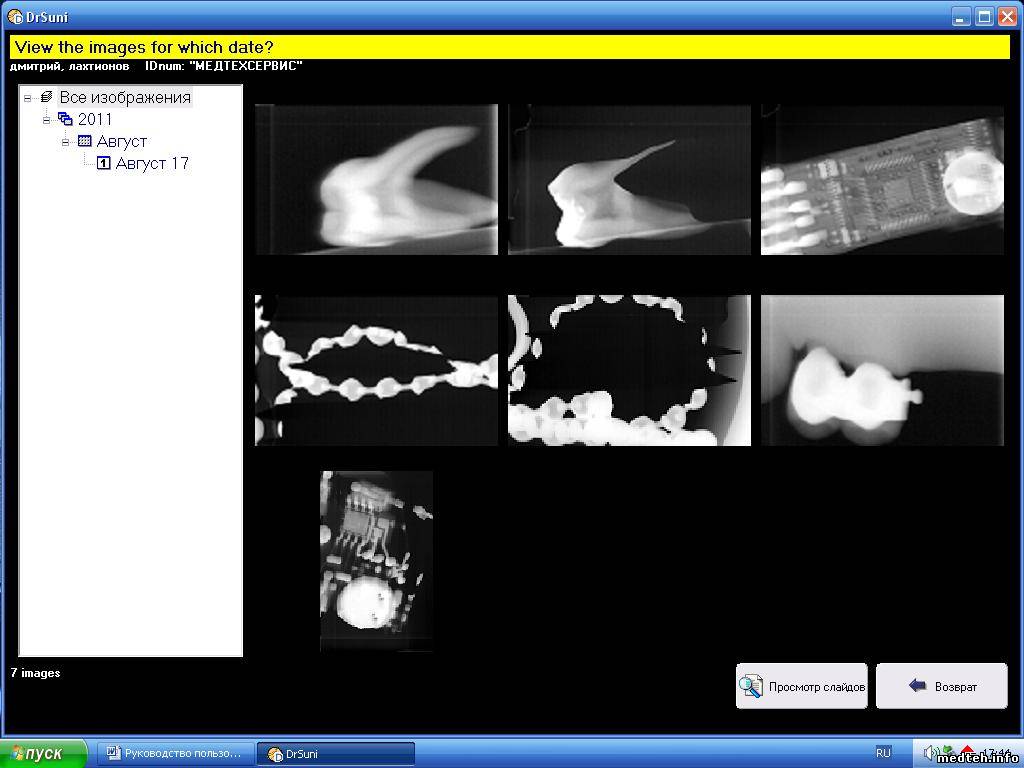Select the Август 17 date entry
The height and width of the screenshot is (768, 1024).
click(152, 163)
